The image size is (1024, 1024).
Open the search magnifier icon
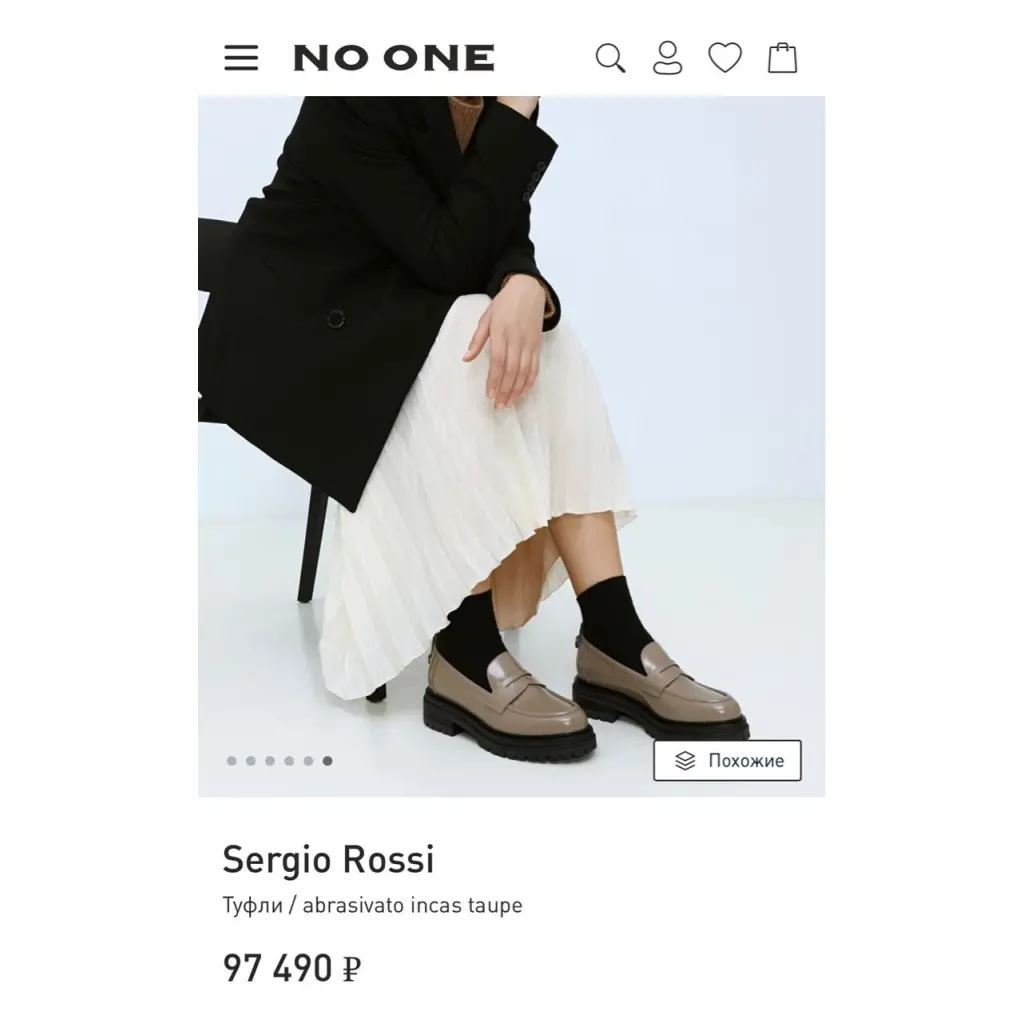611,58
